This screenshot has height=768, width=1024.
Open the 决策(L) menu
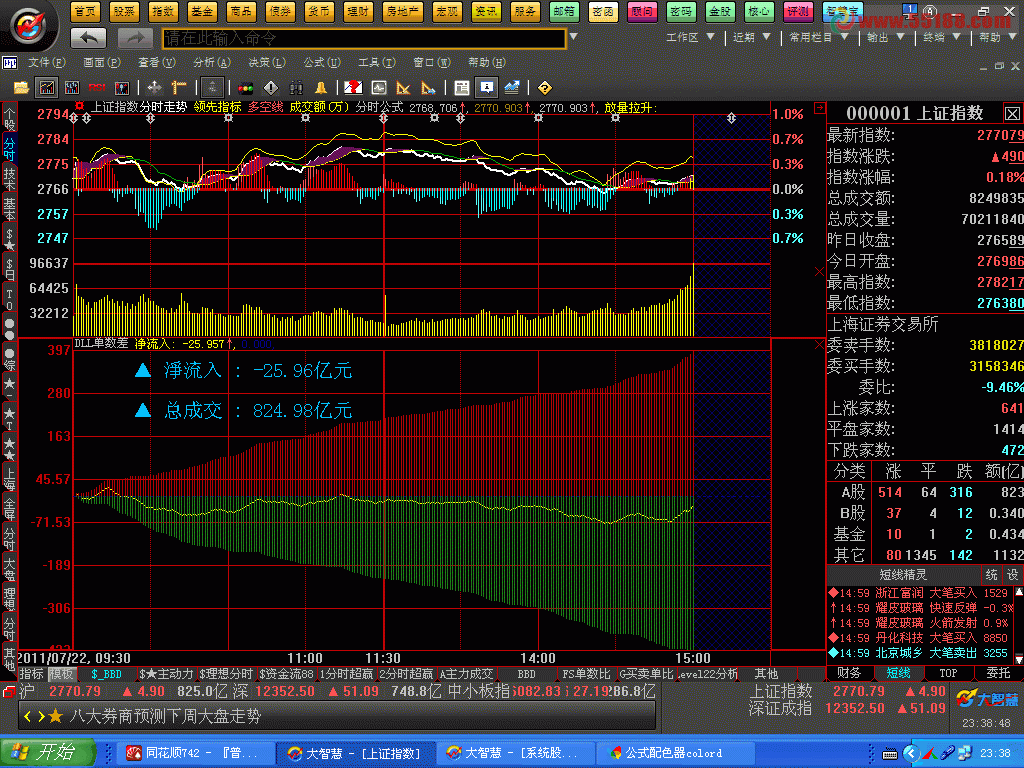pyautogui.click(x=266, y=63)
